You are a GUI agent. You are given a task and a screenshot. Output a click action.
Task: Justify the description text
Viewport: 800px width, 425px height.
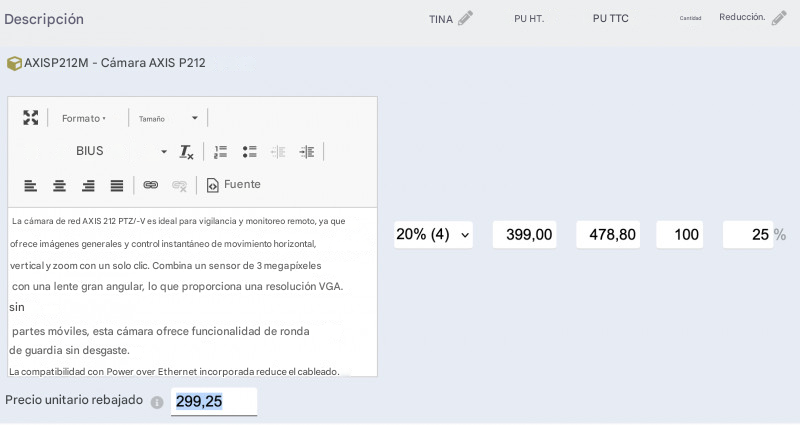(117, 185)
